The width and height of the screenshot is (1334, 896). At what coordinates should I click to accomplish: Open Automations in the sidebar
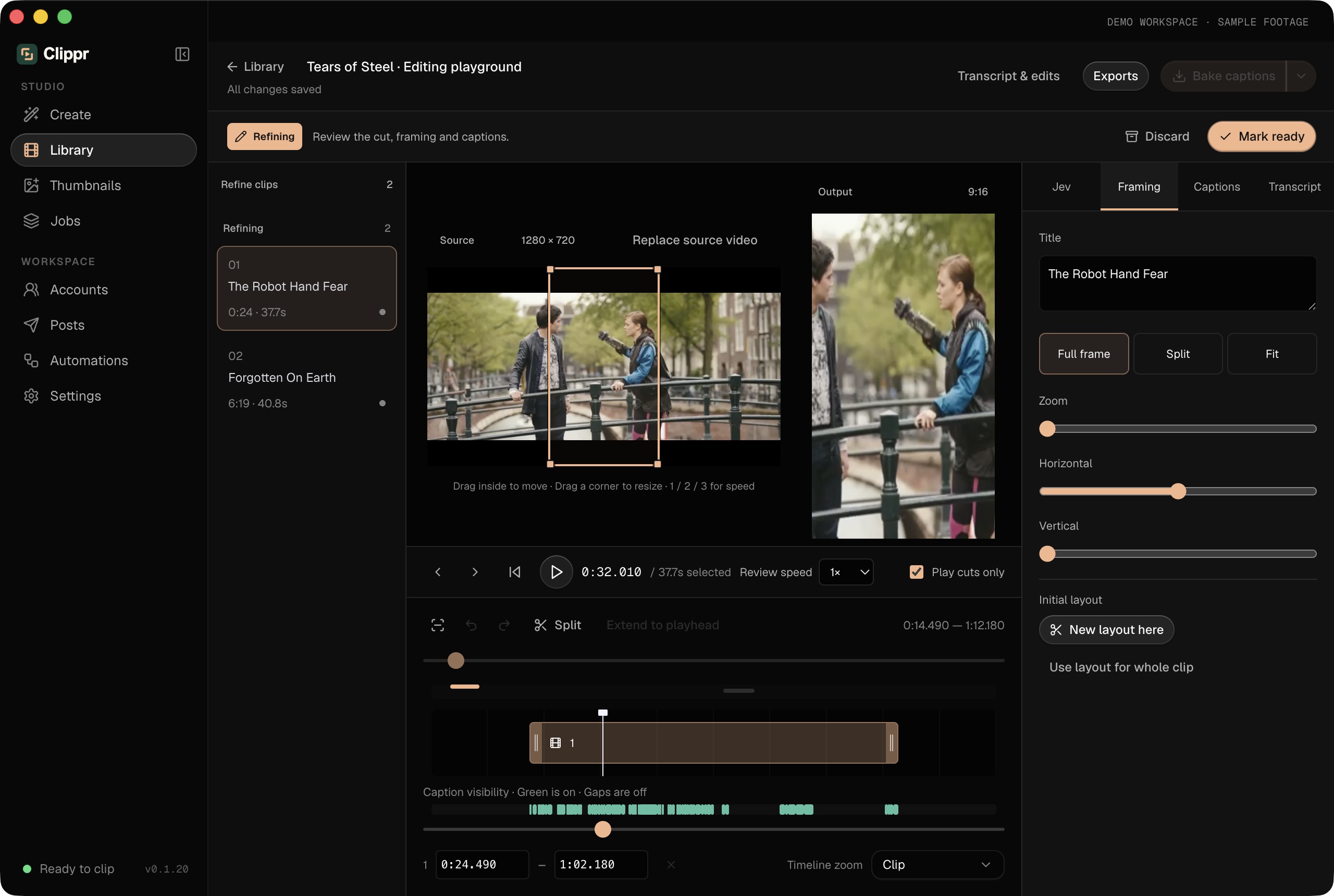(x=104, y=360)
